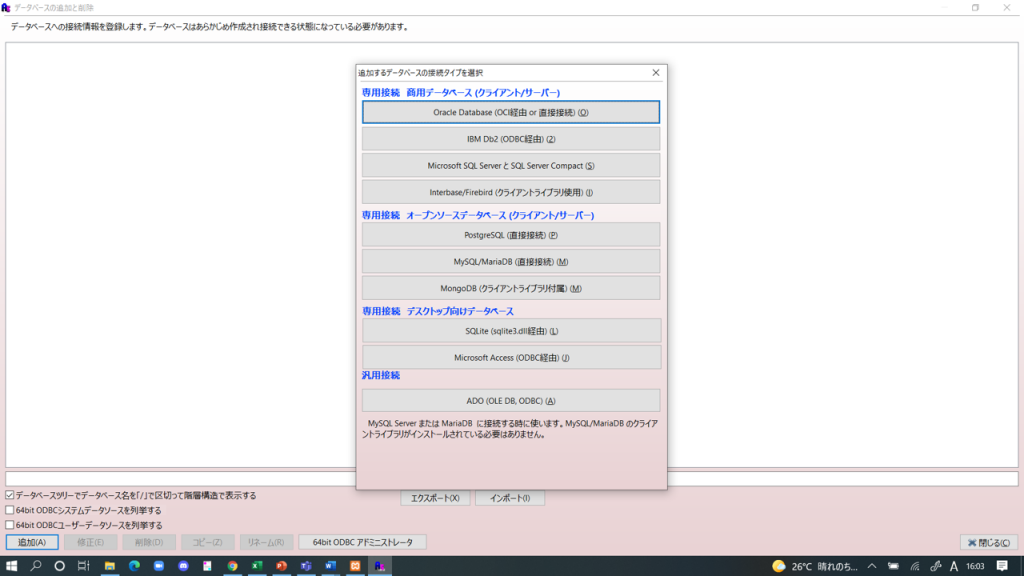Pick Interbase/Firebird client library connection
Viewport: 1024px width, 576px height.
coord(511,190)
